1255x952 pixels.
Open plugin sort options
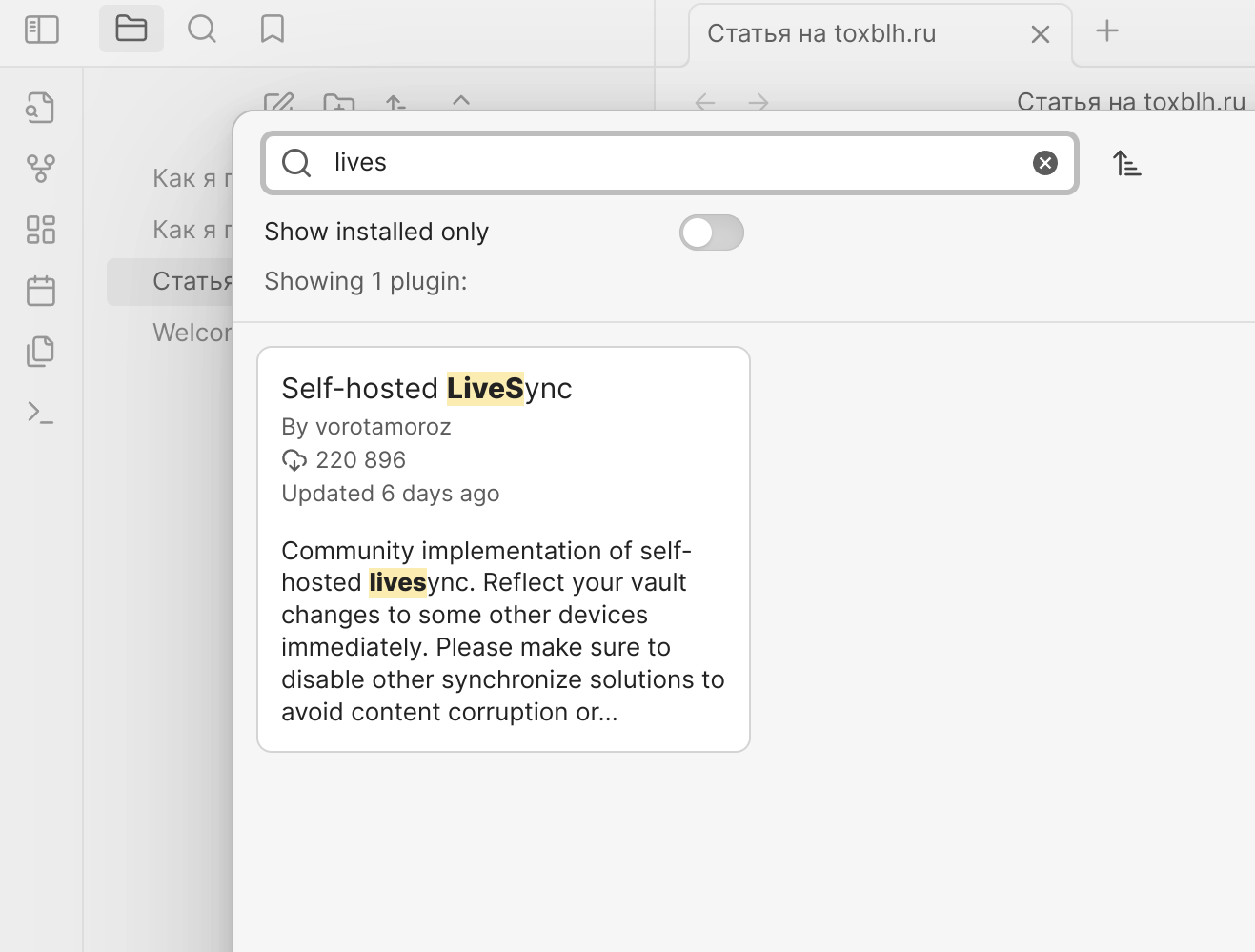coord(1127,164)
